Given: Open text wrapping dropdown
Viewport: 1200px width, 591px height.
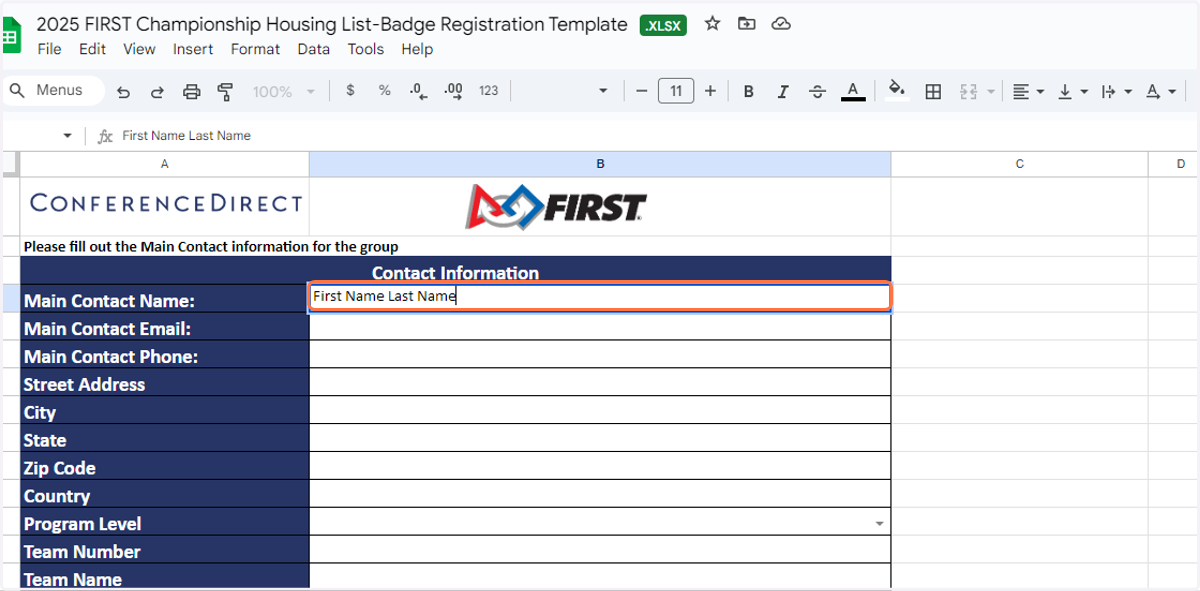Looking at the screenshot, I should 1116,92.
